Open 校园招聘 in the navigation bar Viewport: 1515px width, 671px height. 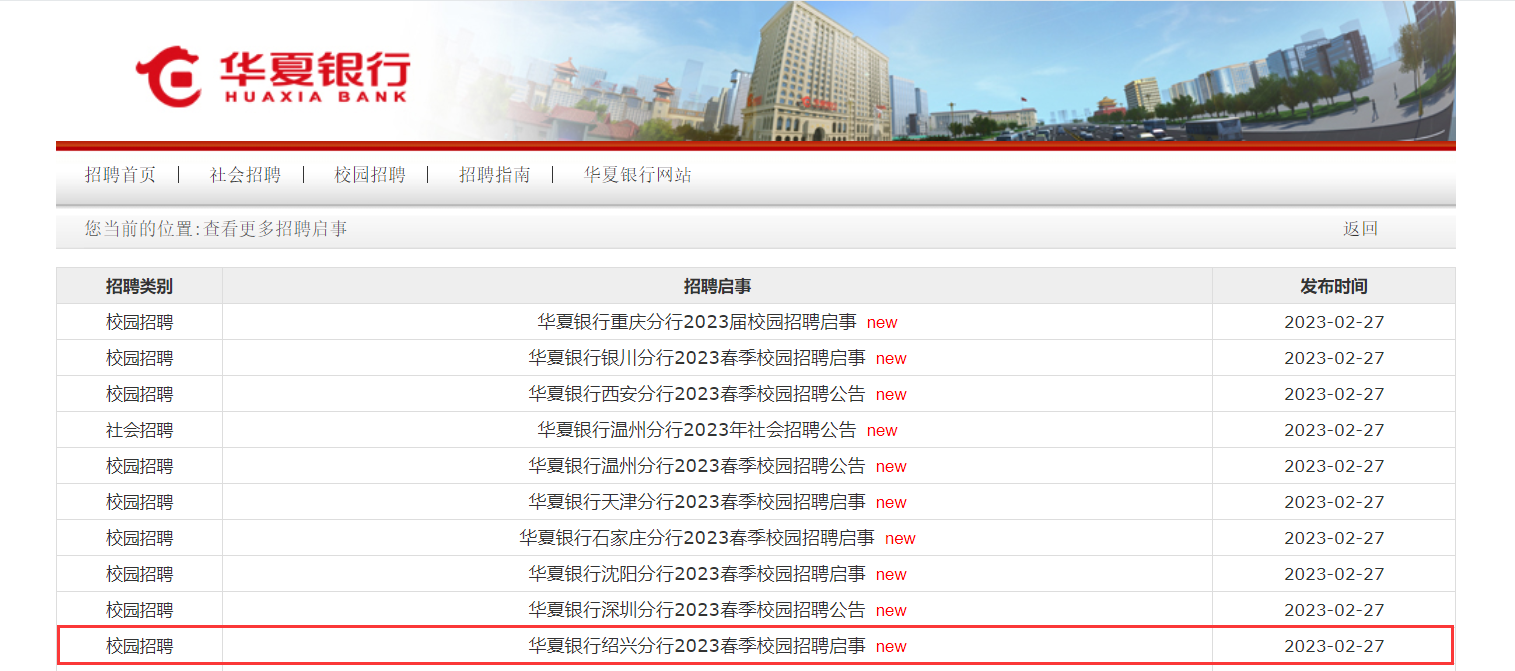(370, 175)
